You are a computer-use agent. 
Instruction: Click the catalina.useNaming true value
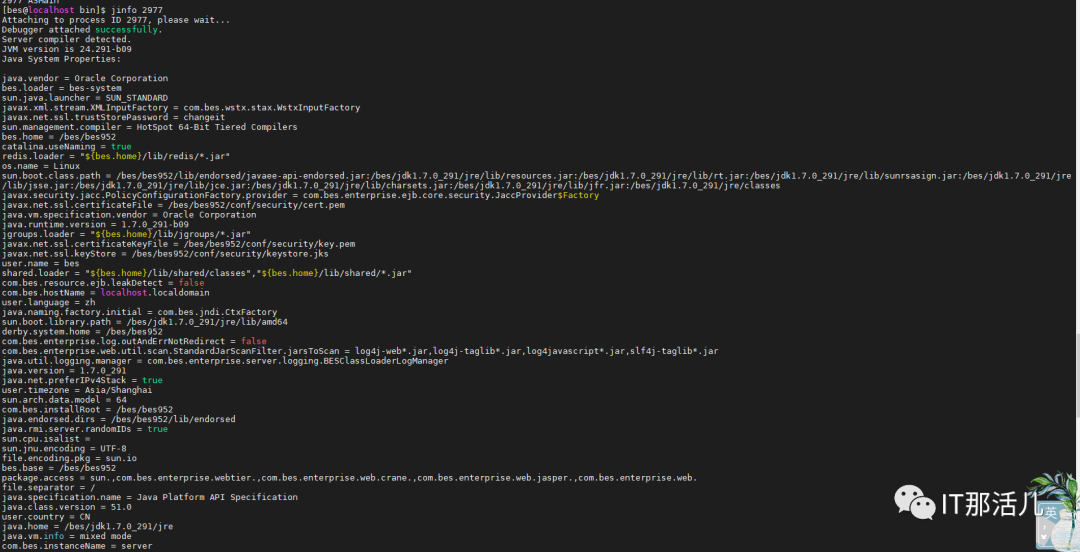(121, 147)
